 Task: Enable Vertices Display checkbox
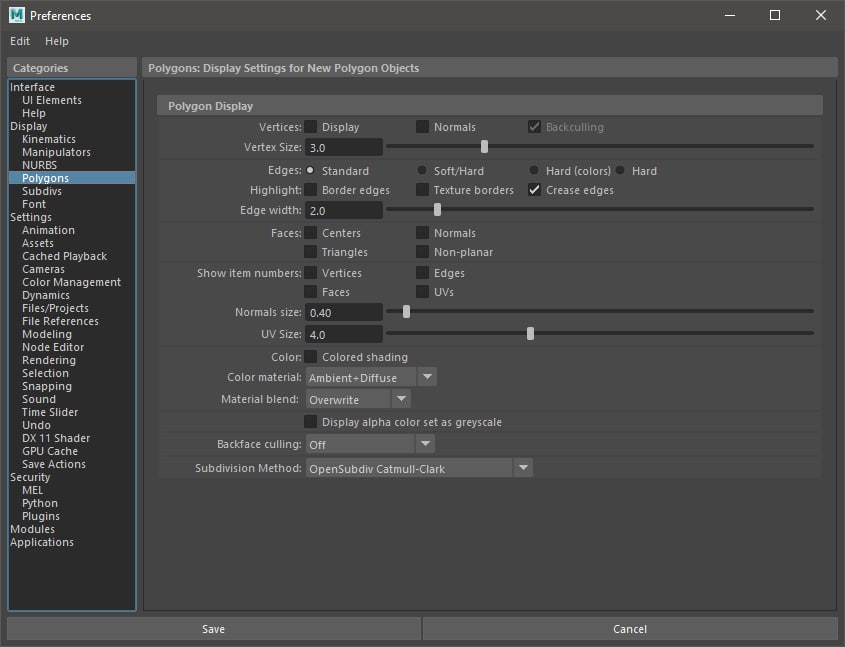pyautogui.click(x=310, y=127)
